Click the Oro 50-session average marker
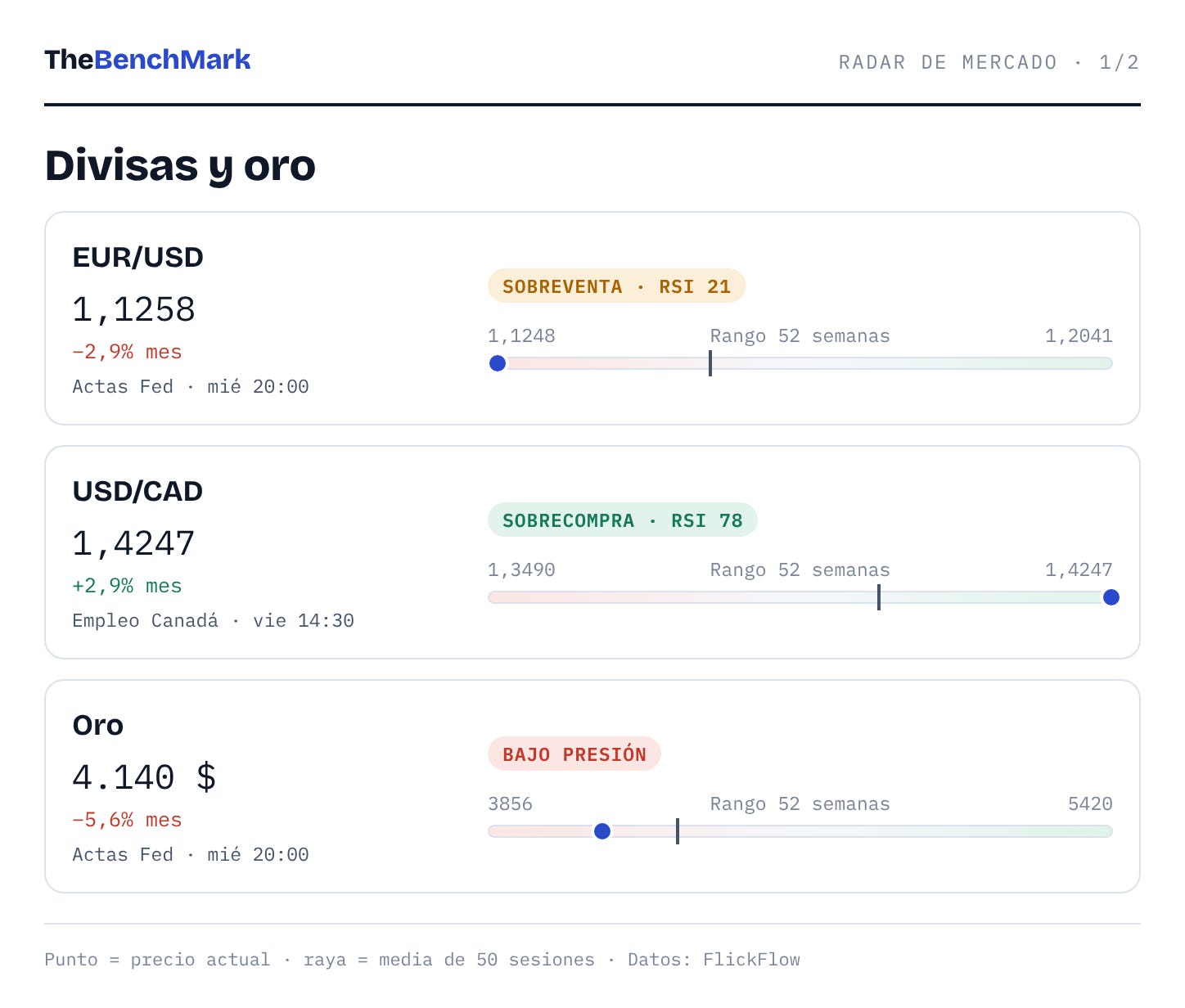 point(678,831)
